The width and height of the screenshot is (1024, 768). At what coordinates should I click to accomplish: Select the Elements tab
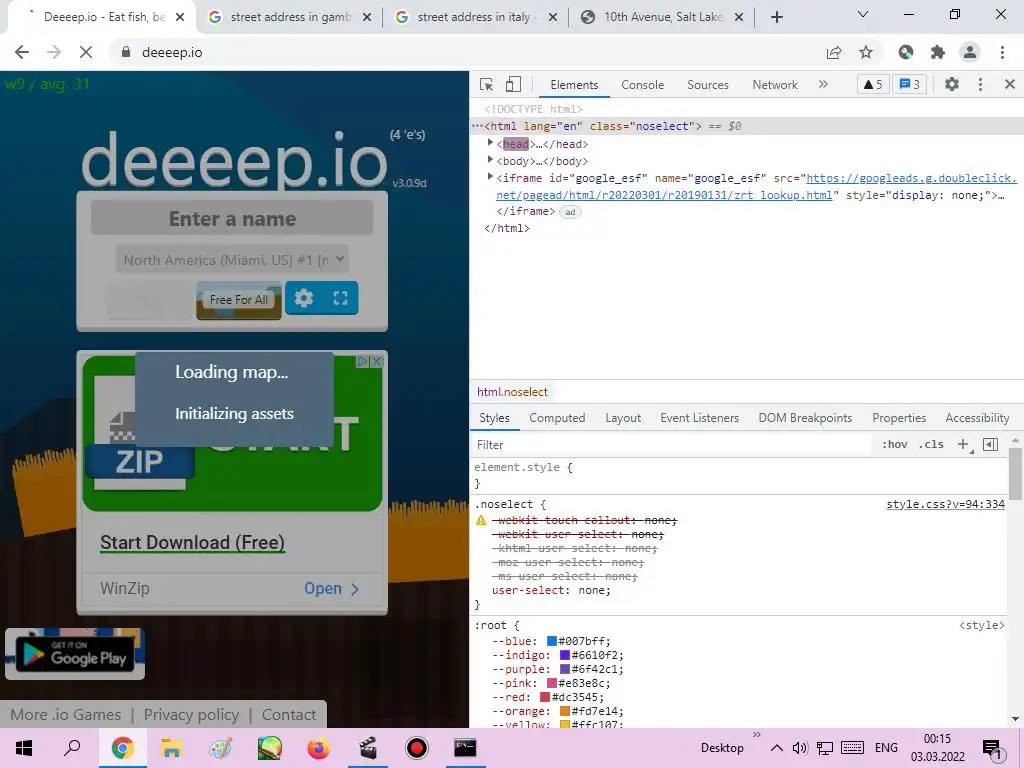[574, 85]
